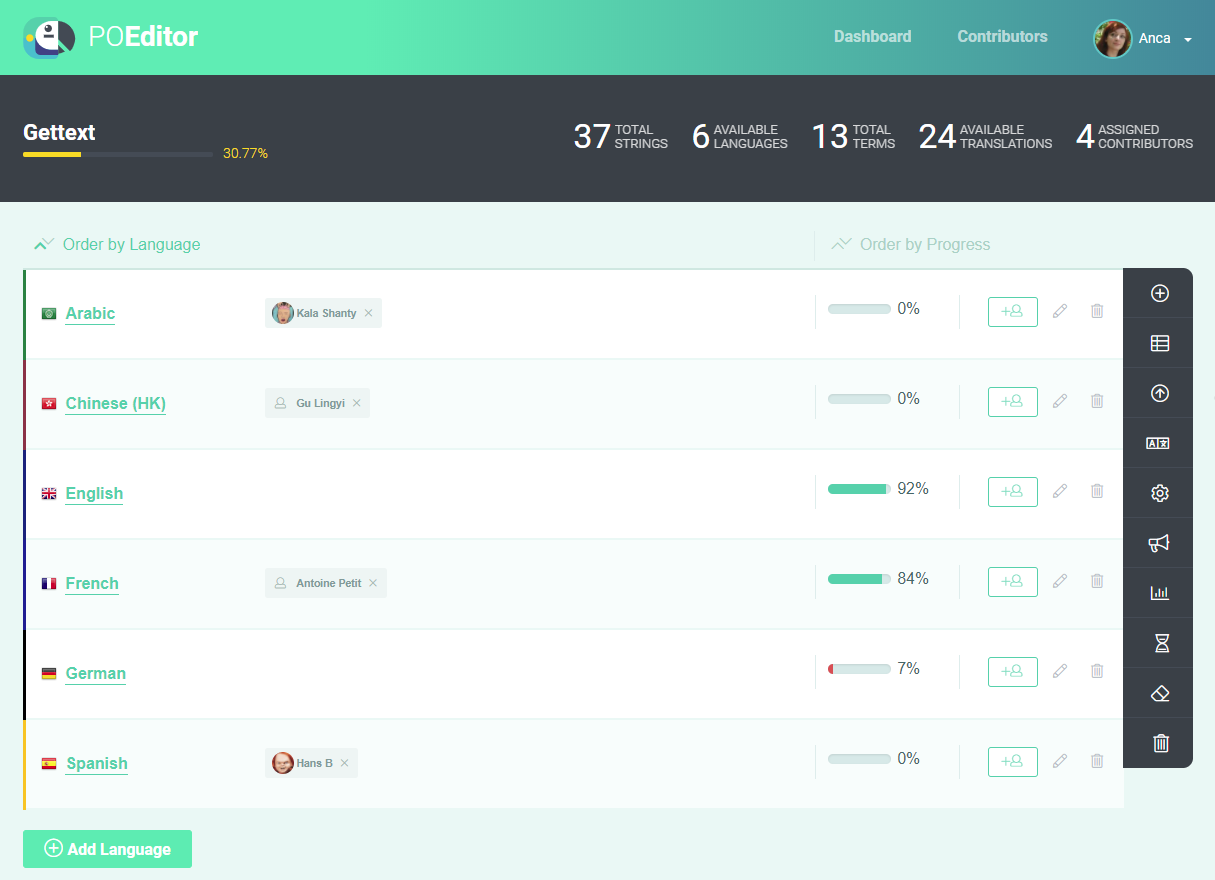Add contributor to German language
This screenshot has height=880, width=1215.
point(1012,672)
